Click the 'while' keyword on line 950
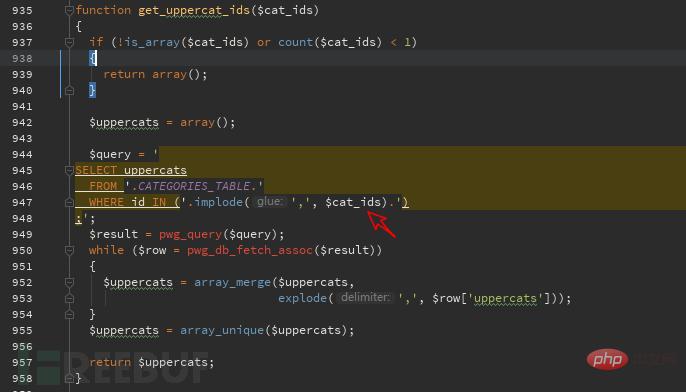Screen dimensions: 686x392 [106, 250]
